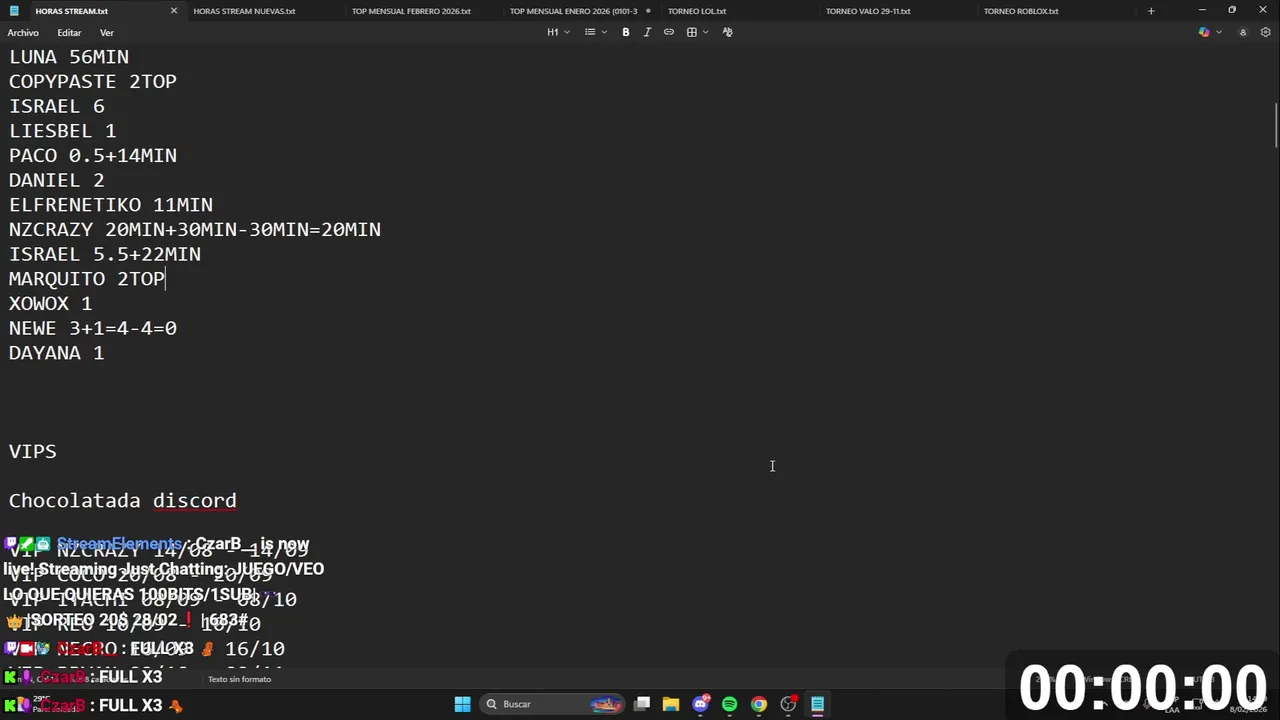Click the line MARQUITO 2TOP
This screenshot has height=720, width=1280.
pos(87,279)
